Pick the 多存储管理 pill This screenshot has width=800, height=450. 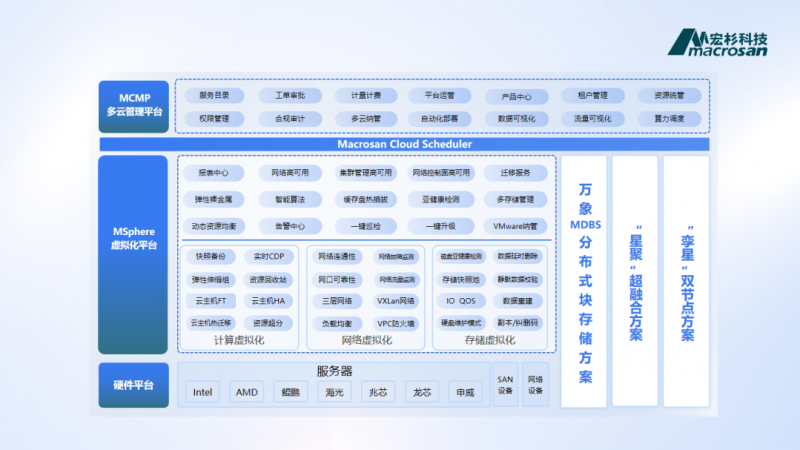515,199
